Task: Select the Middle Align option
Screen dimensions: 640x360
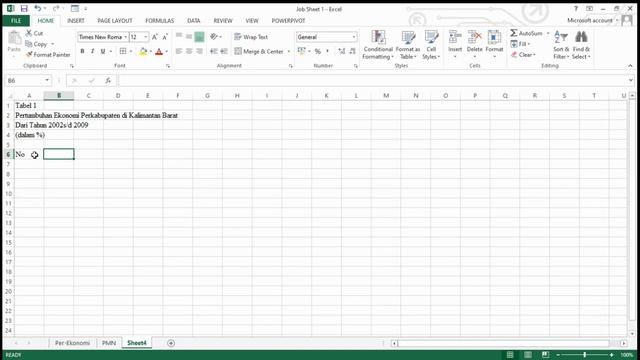Action: 189,37
